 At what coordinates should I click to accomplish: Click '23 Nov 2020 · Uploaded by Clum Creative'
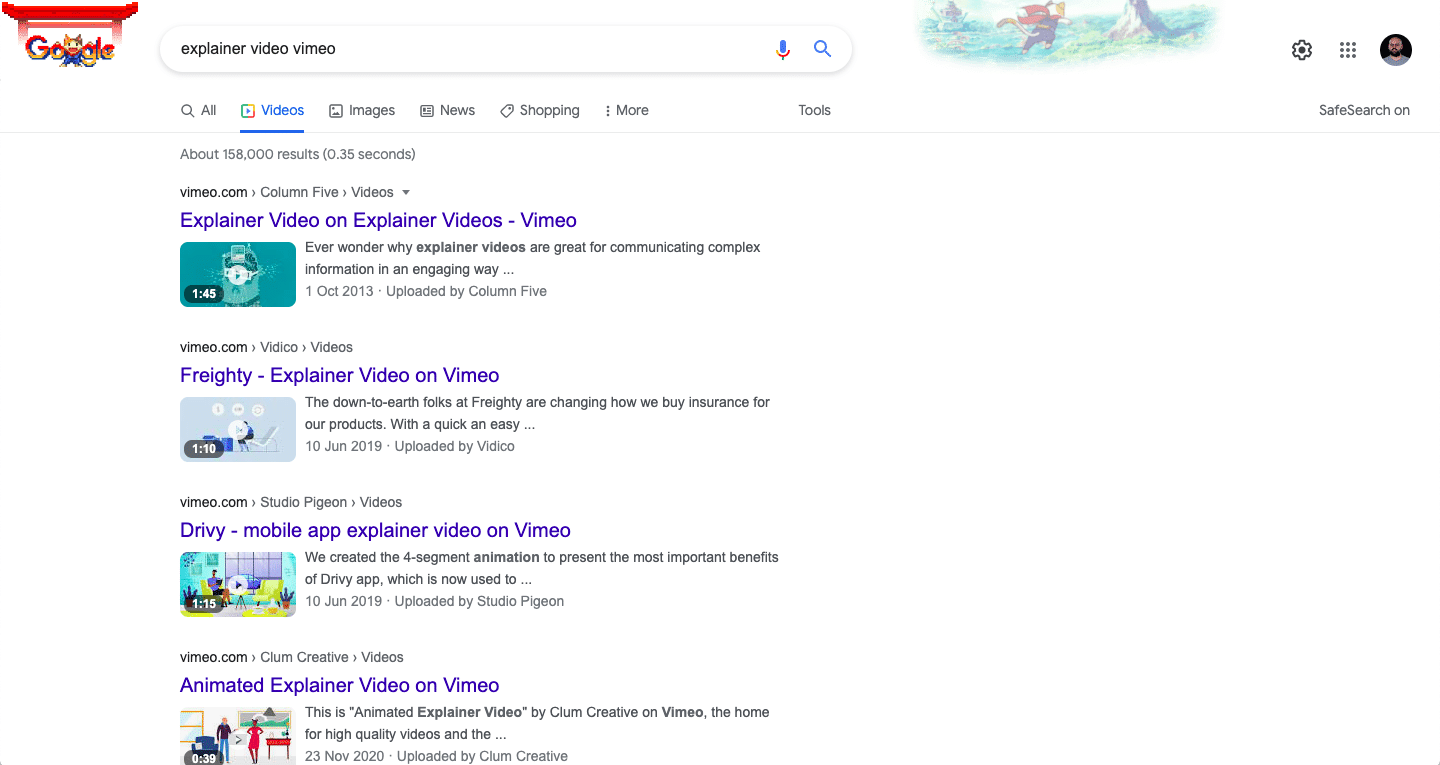tap(437, 756)
